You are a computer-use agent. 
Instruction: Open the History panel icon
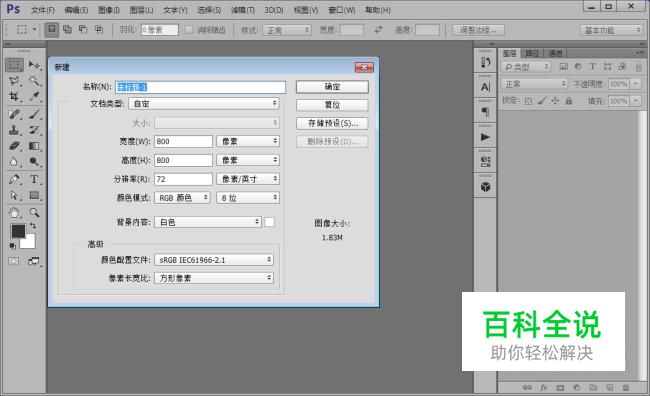[x=485, y=63]
